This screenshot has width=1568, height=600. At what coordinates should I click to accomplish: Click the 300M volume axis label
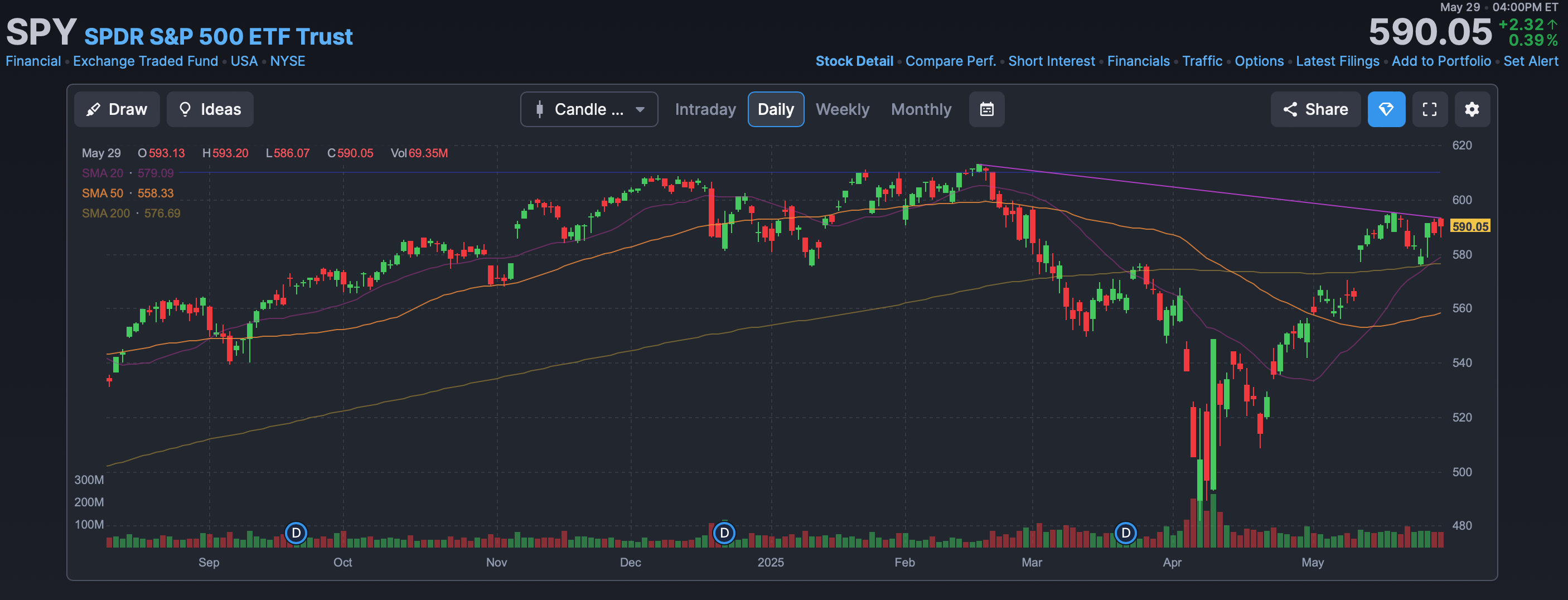pos(89,480)
